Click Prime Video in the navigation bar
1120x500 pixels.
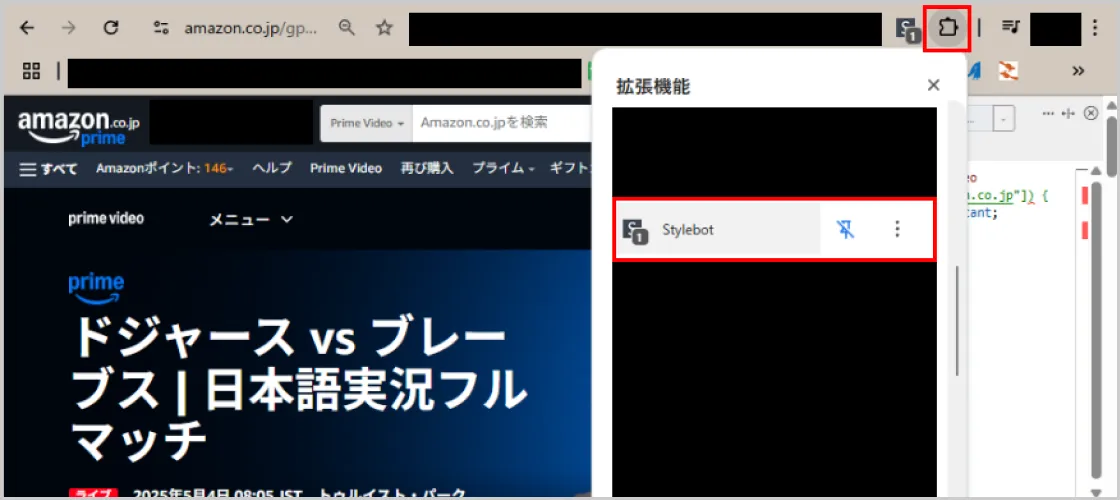[346, 169]
